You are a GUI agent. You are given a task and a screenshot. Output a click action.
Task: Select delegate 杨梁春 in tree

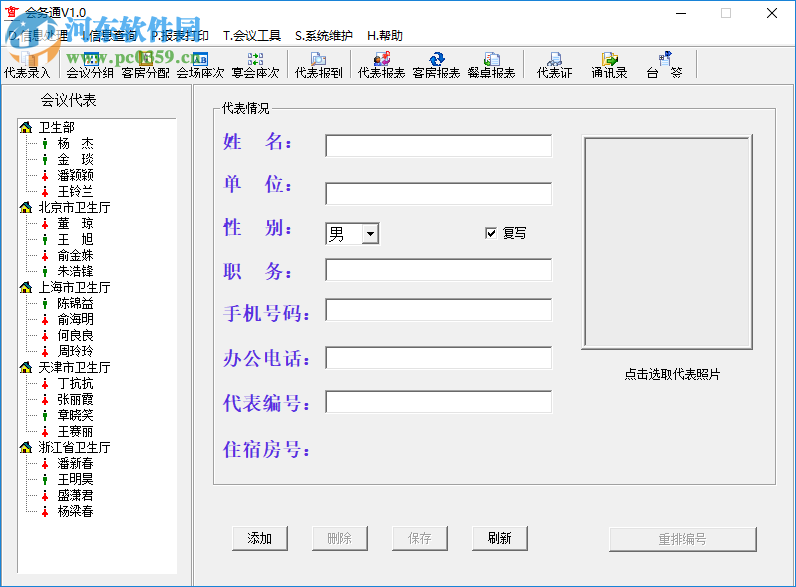click(x=75, y=511)
